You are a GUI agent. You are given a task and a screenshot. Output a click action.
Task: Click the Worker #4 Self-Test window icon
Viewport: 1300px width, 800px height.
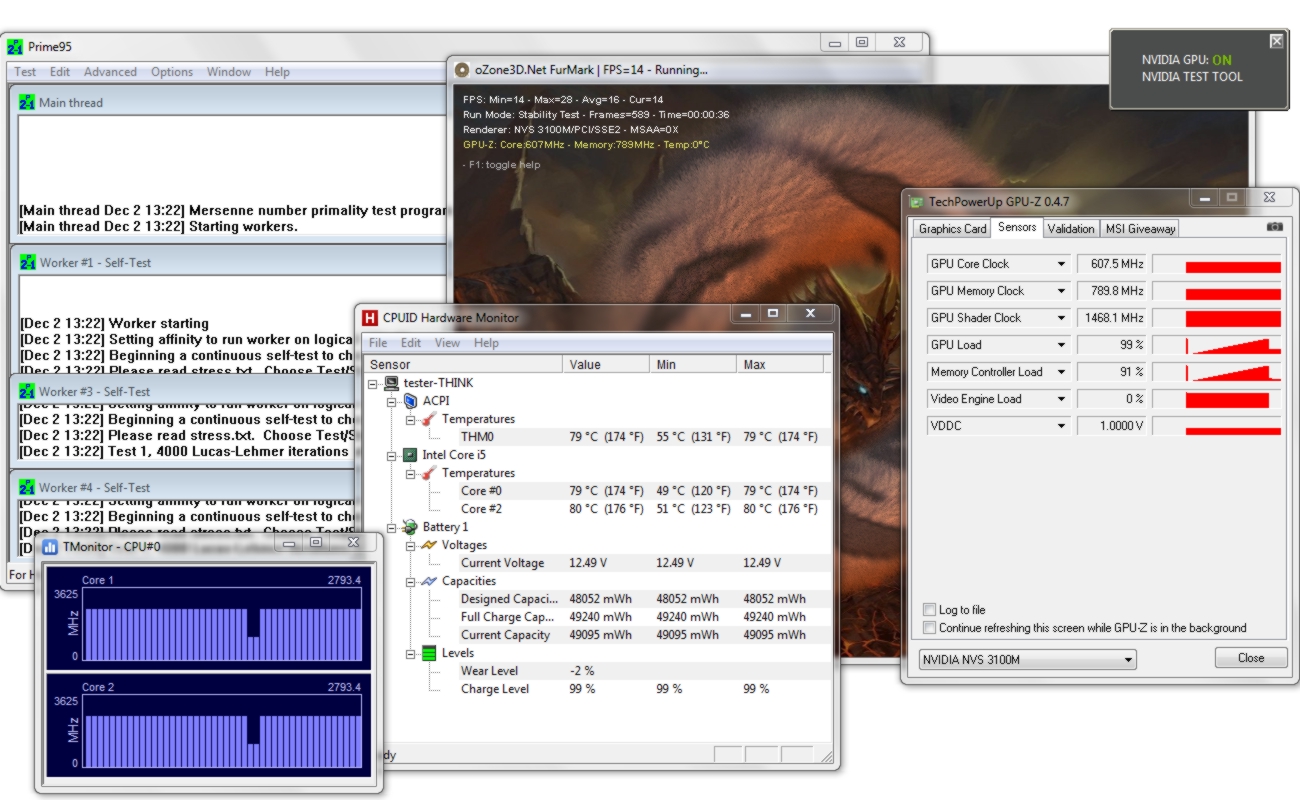point(27,487)
